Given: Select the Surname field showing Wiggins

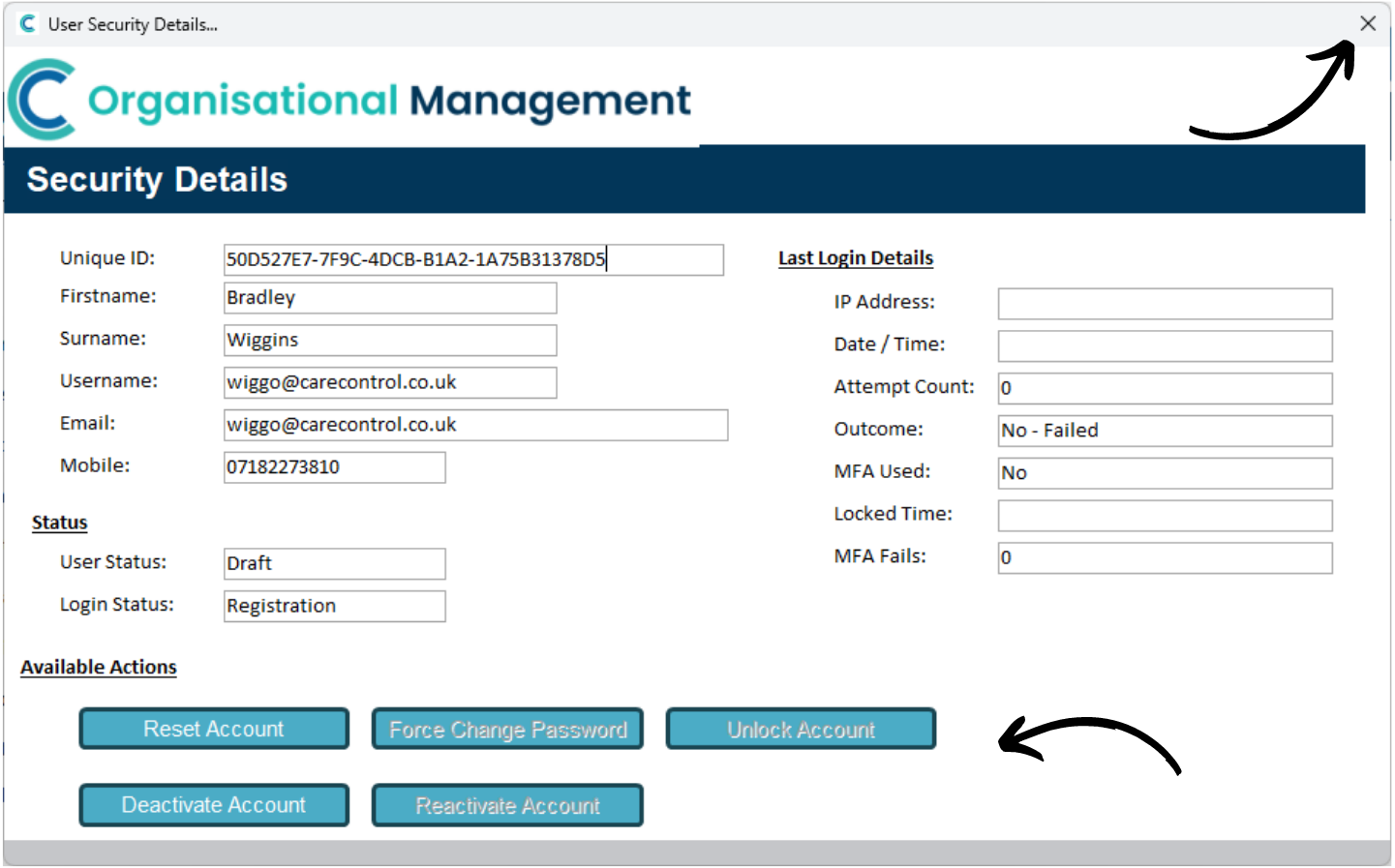Looking at the screenshot, I should 389,340.
